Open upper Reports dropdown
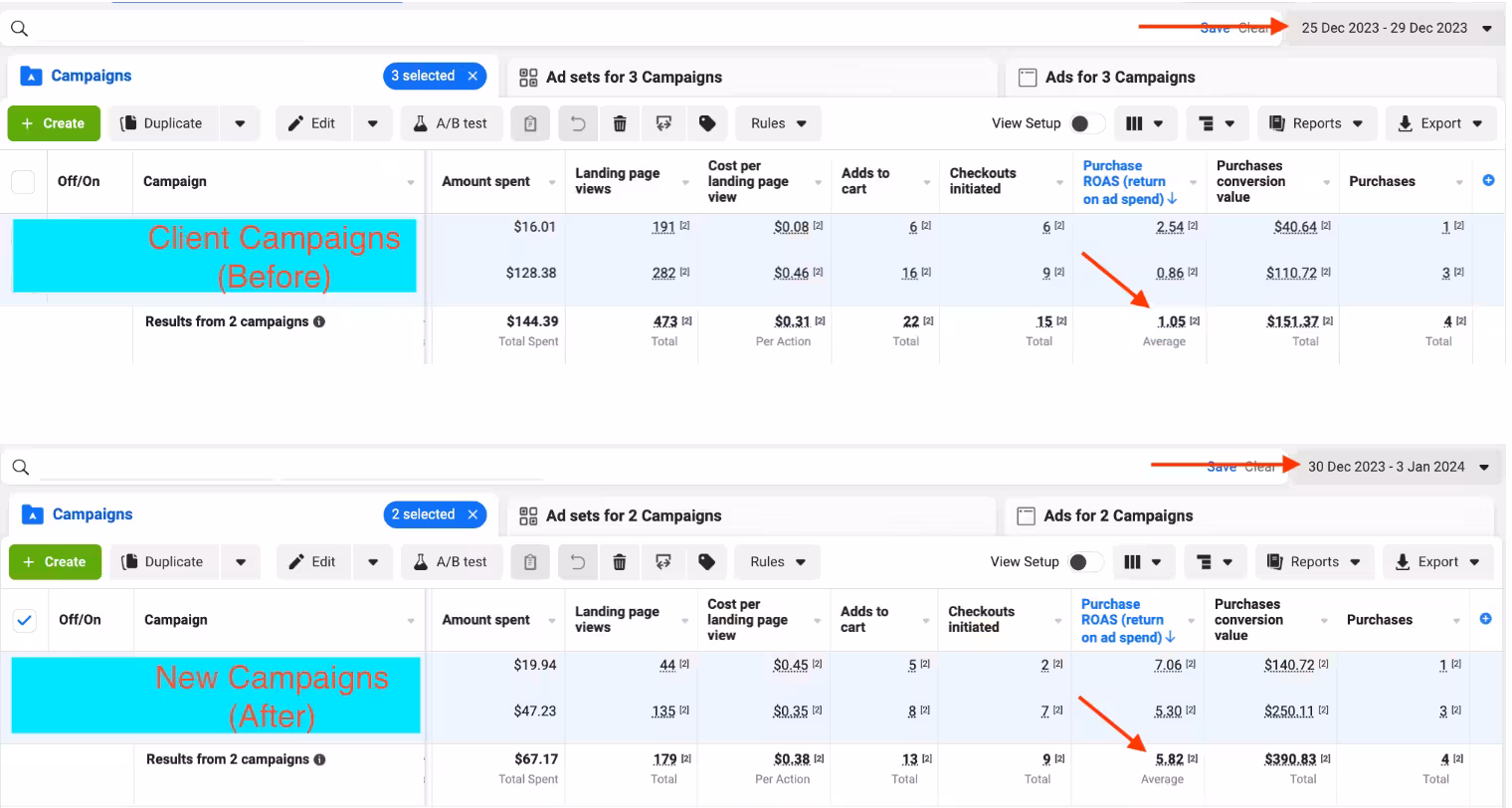The width and height of the screenshot is (1512, 808). [x=1317, y=123]
